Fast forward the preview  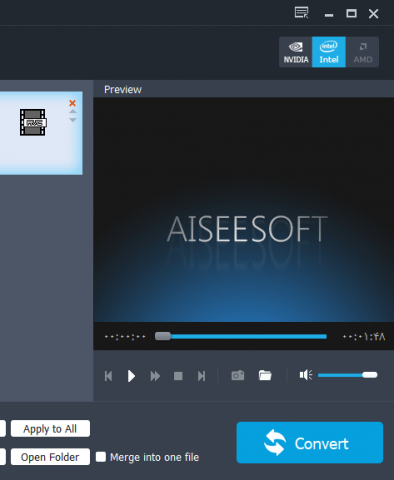pos(155,376)
